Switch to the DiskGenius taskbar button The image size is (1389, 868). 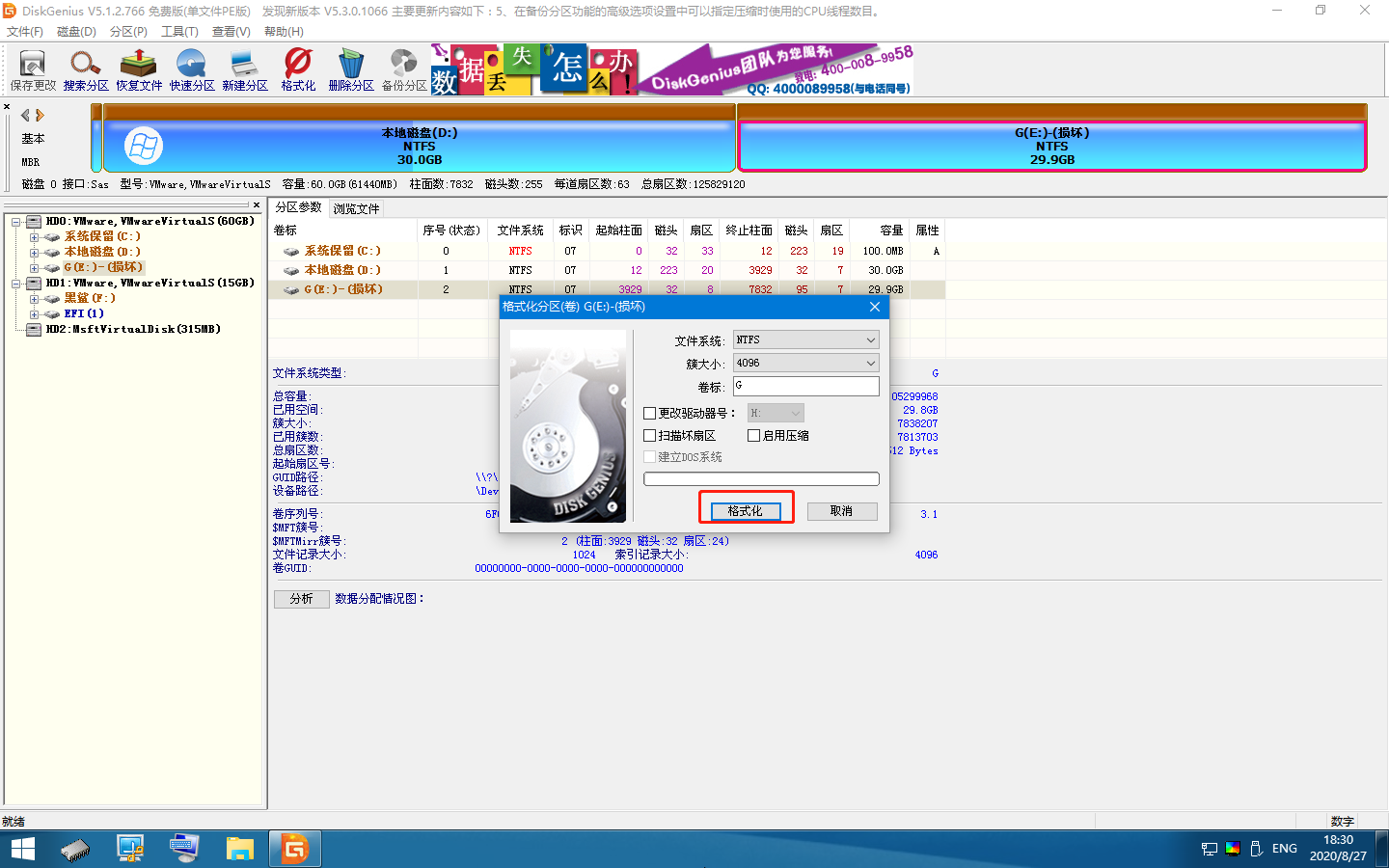point(294,849)
